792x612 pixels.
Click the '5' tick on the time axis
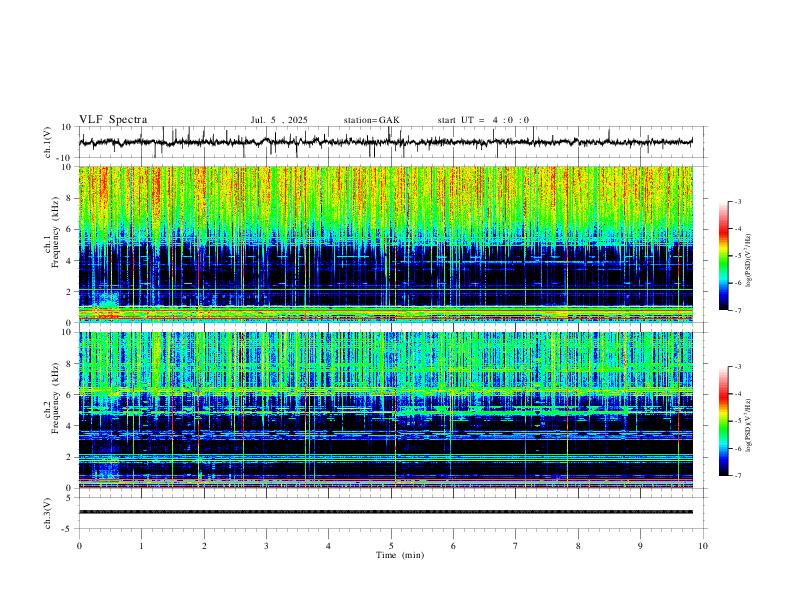(x=391, y=546)
